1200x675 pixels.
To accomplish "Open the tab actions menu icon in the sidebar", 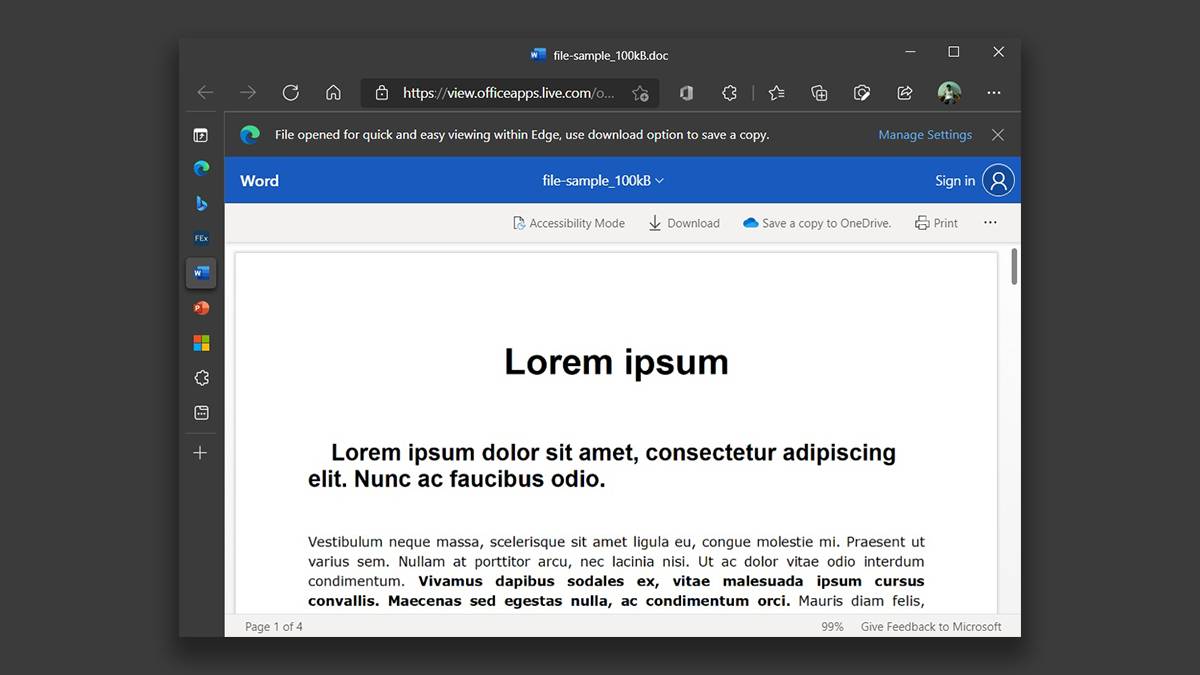I will (x=201, y=135).
